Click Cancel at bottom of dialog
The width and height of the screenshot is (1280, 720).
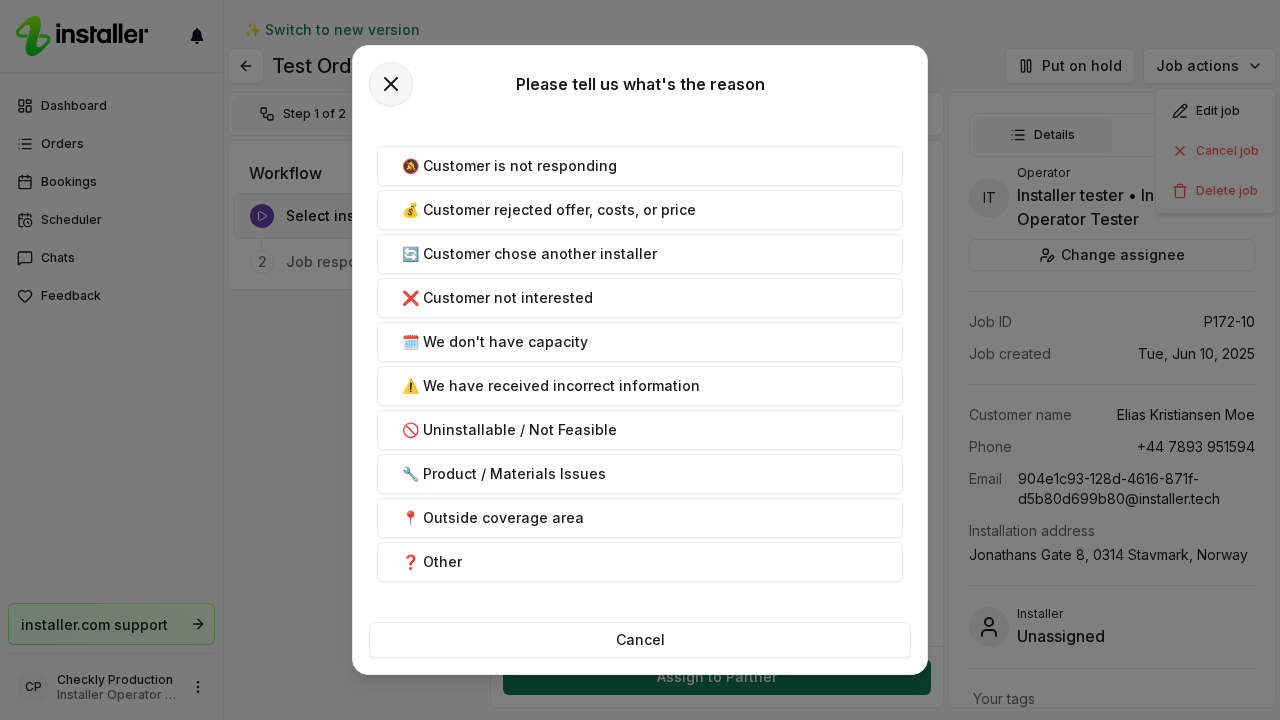pyautogui.click(x=640, y=640)
